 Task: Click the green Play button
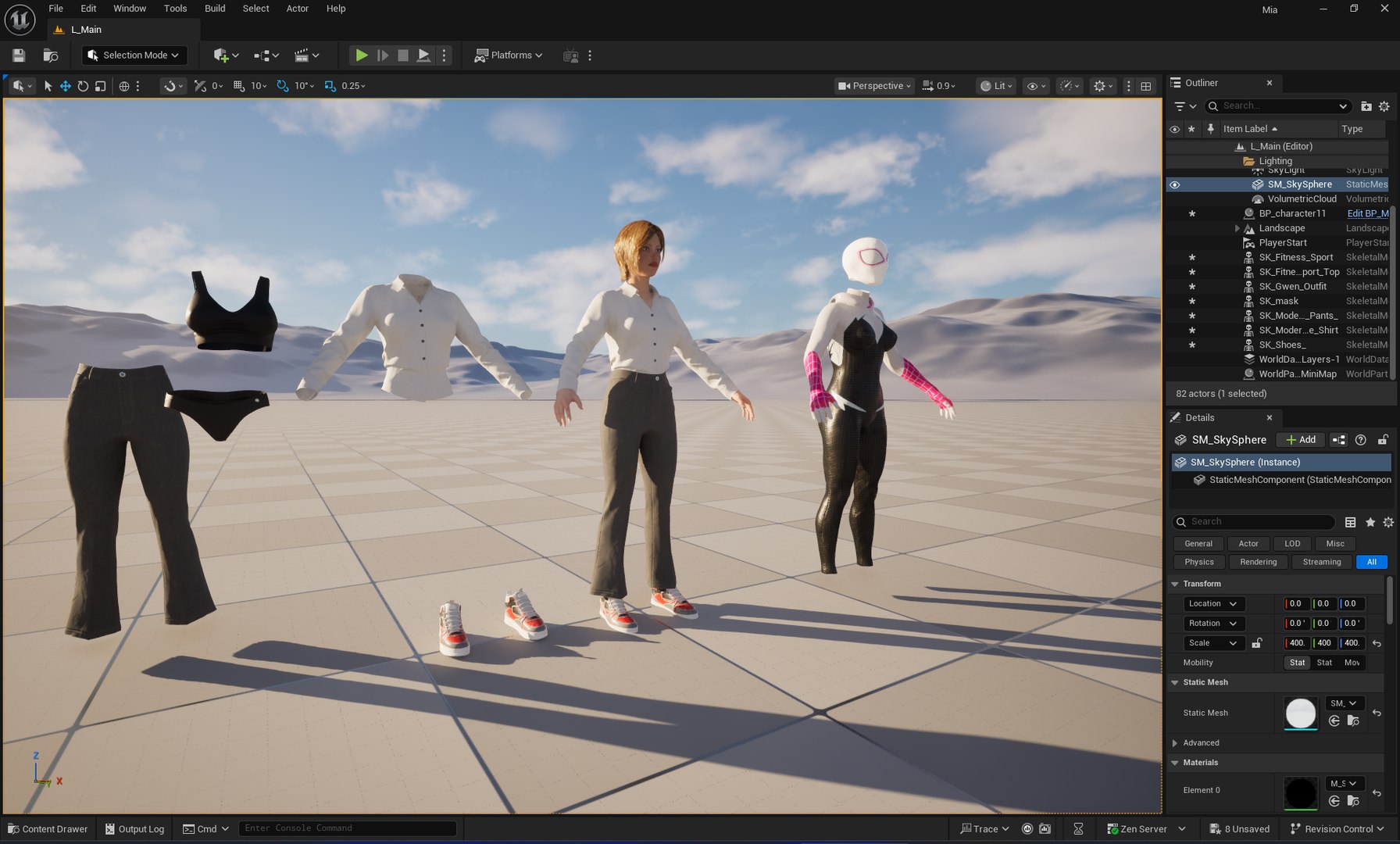(x=361, y=55)
